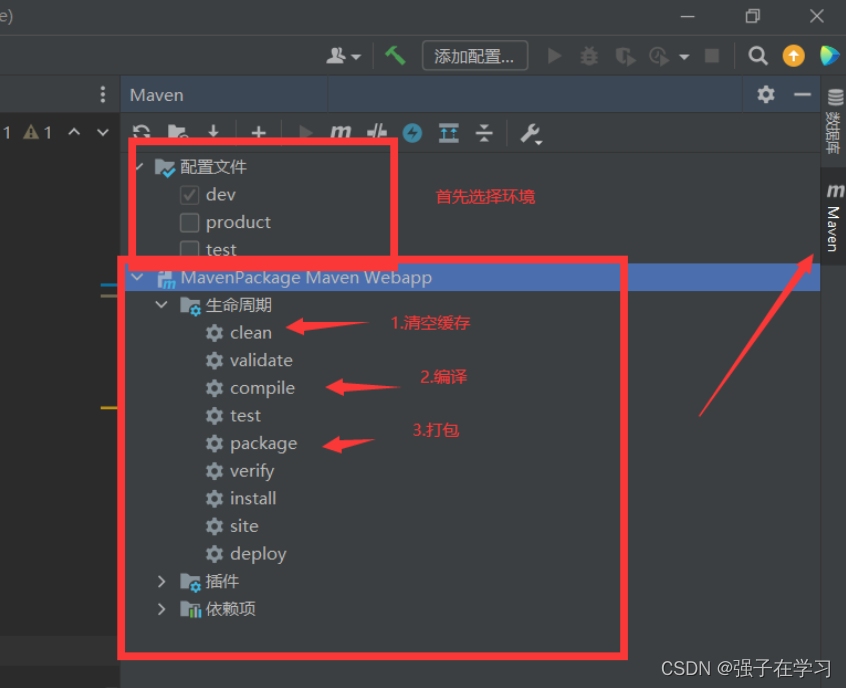
Task: Click the 生命周期 folder label
Action: (x=238, y=305)
